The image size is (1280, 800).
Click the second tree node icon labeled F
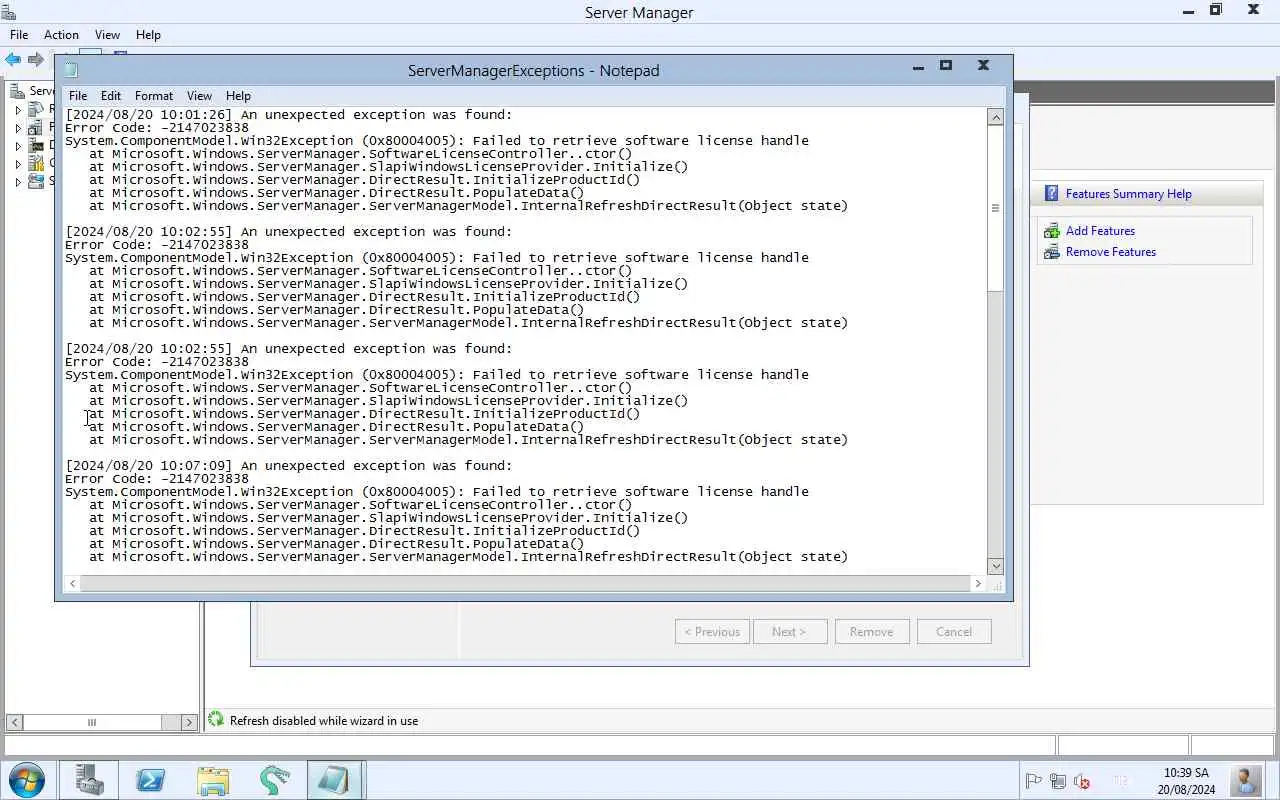pos(36,127)
